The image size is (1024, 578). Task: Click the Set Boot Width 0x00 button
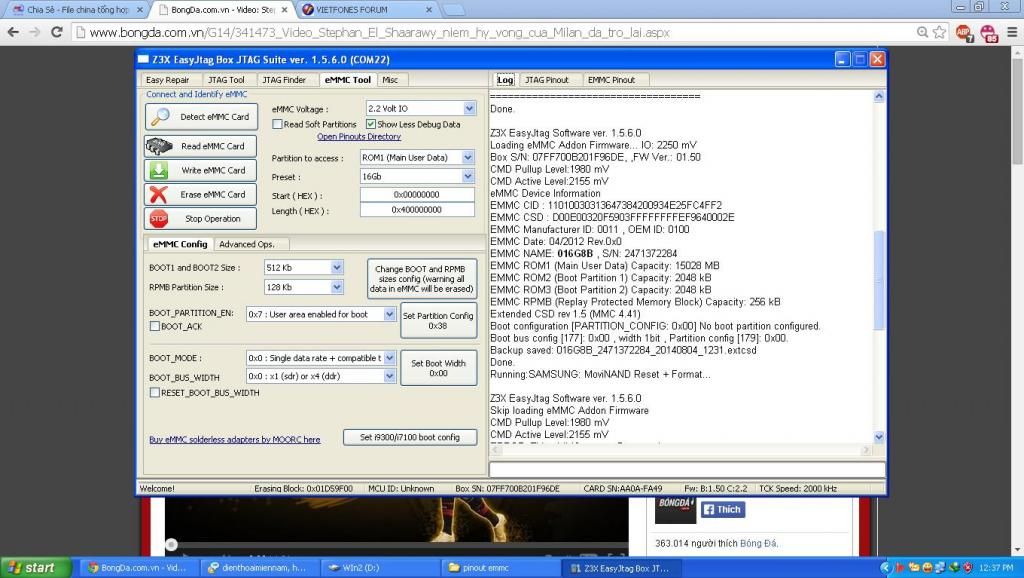click(438, 368)
